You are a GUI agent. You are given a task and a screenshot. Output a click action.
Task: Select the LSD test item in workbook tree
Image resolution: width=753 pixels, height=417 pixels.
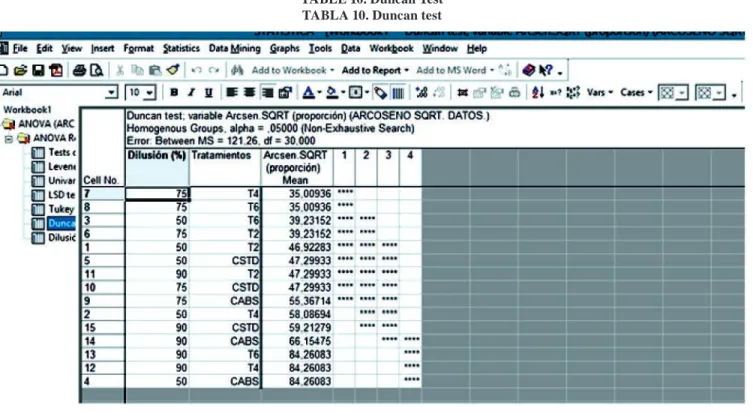[x=54, y=195]
